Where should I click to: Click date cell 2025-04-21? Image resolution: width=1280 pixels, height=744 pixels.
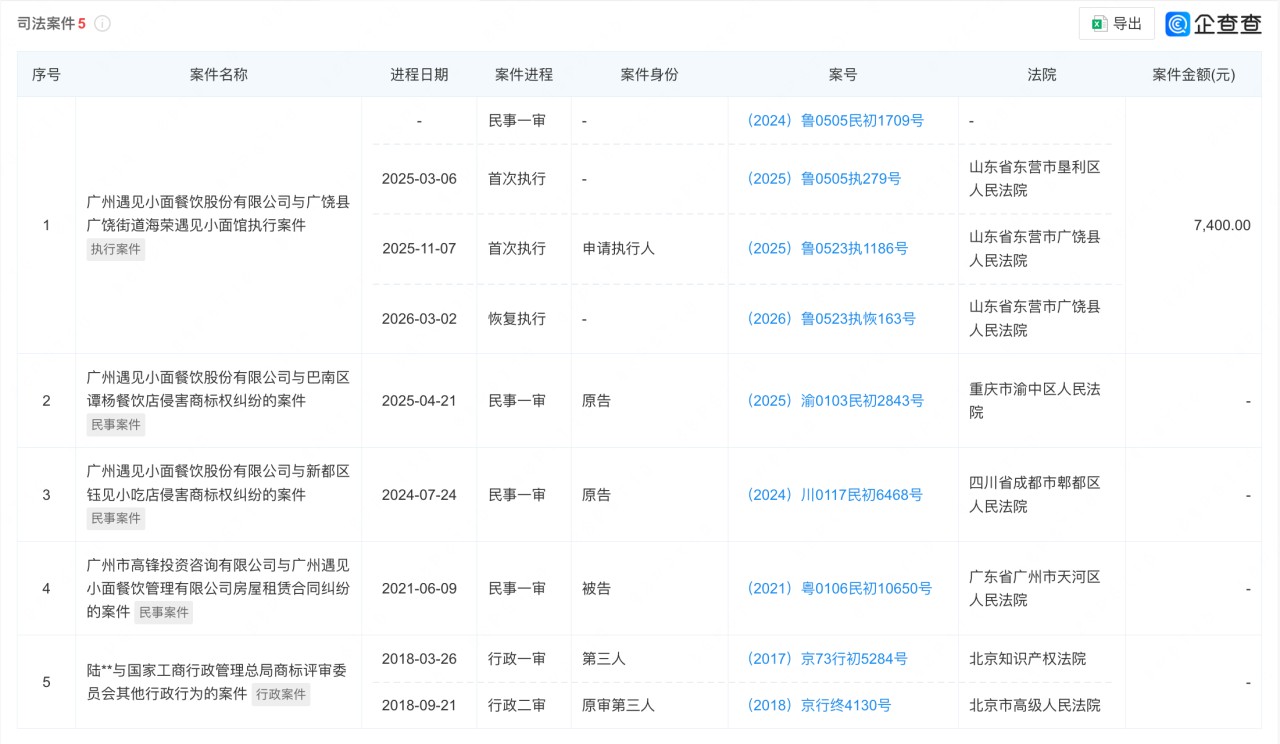tap(419, 400)
